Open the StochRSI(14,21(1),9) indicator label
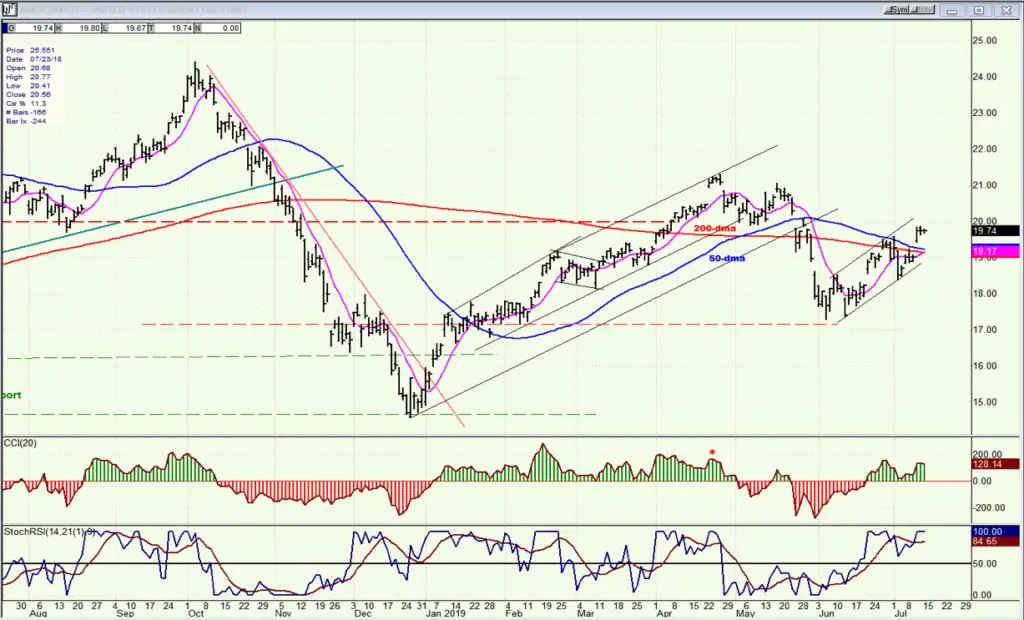The width and height of the screenshot is (1024, 620). 50,532
